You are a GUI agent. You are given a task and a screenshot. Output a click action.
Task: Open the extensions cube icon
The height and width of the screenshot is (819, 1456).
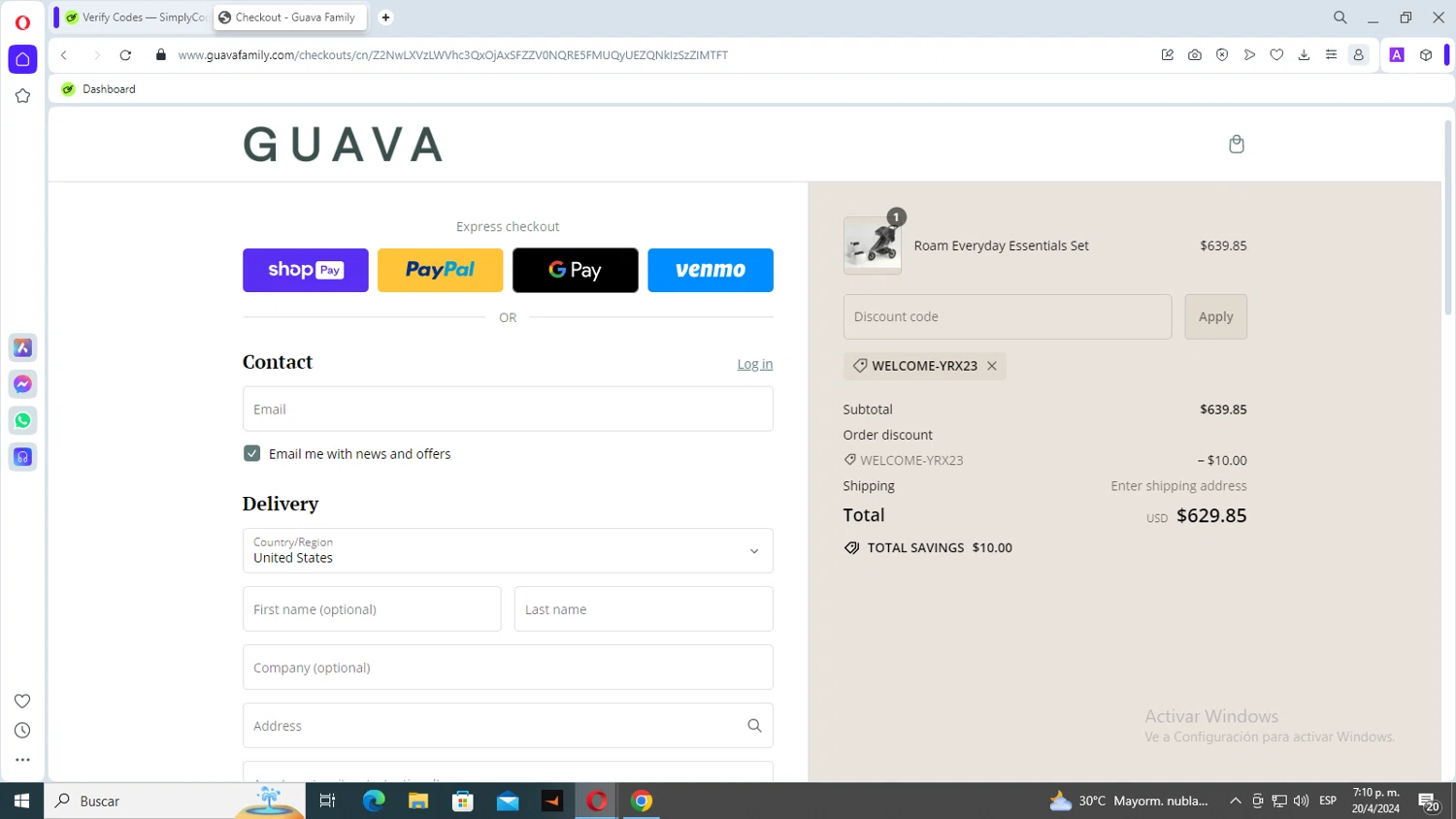tap(1426, 55)
